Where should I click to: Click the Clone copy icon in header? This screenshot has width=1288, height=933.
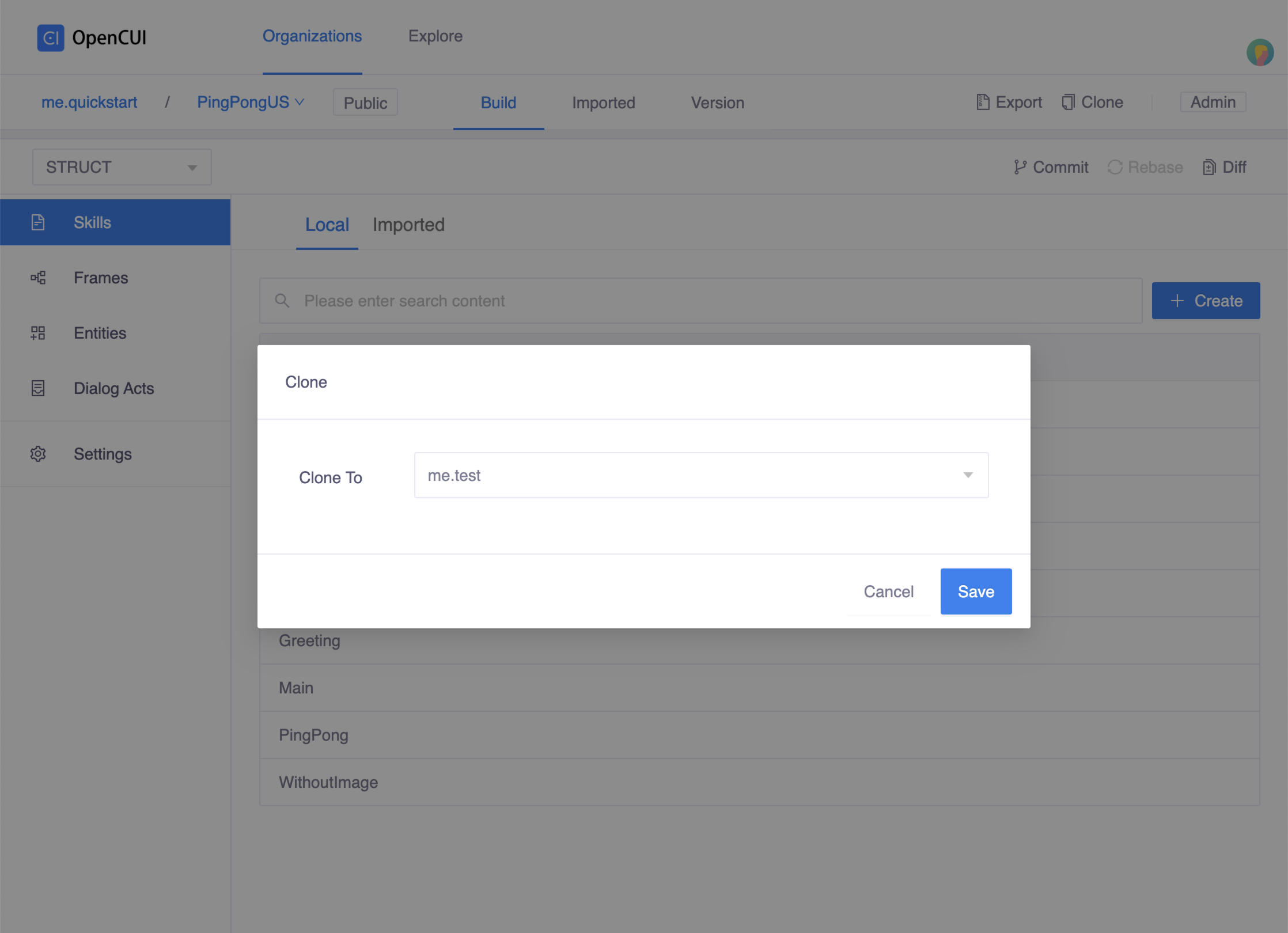point(1068,103)
